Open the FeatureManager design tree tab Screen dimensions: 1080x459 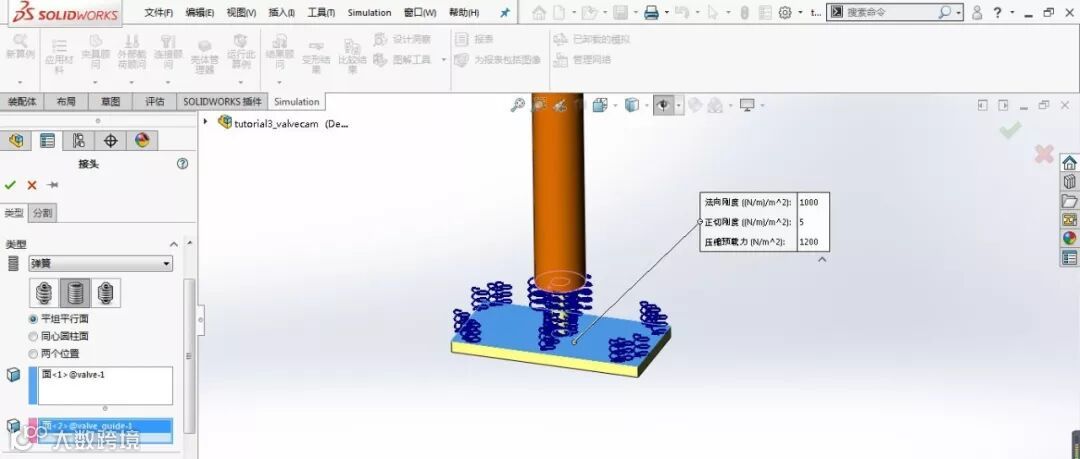pyautogui.click(x=17, y=141)
